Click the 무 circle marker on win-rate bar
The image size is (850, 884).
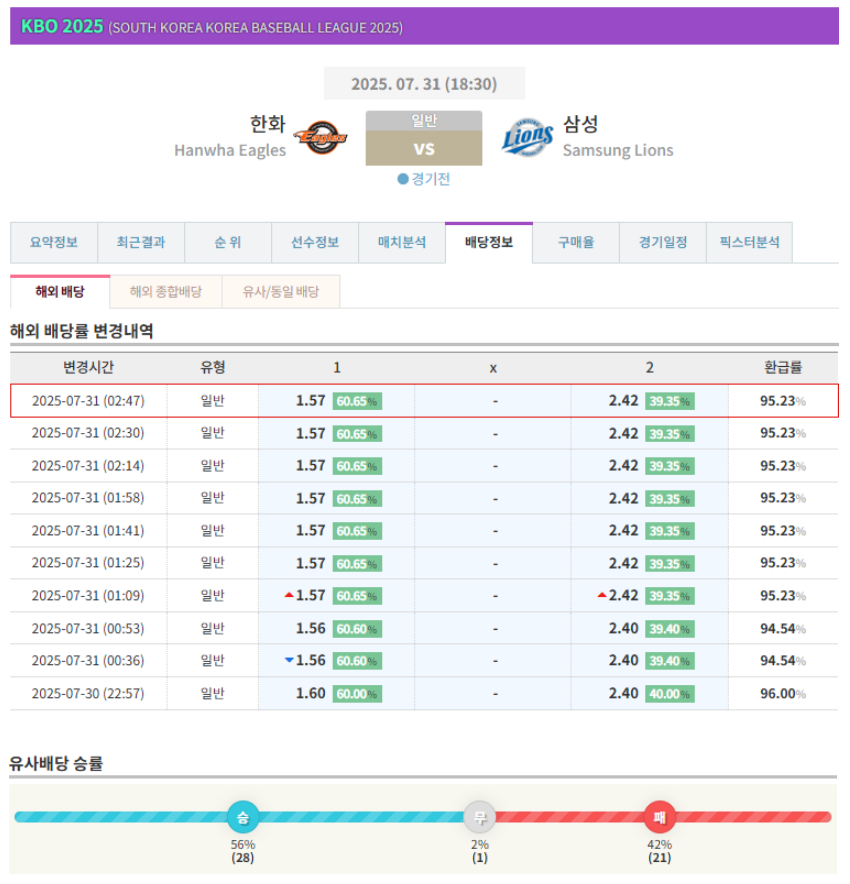click(x=480, y=817)
